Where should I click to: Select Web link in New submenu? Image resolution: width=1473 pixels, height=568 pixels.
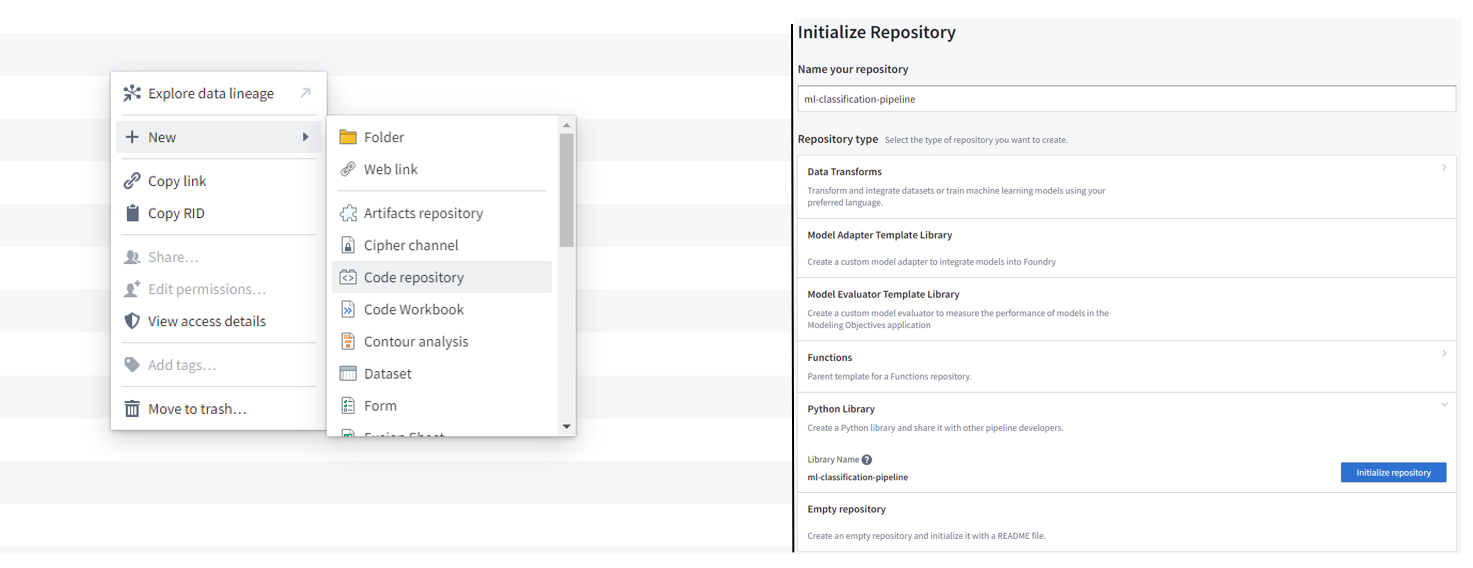[442, 169]
